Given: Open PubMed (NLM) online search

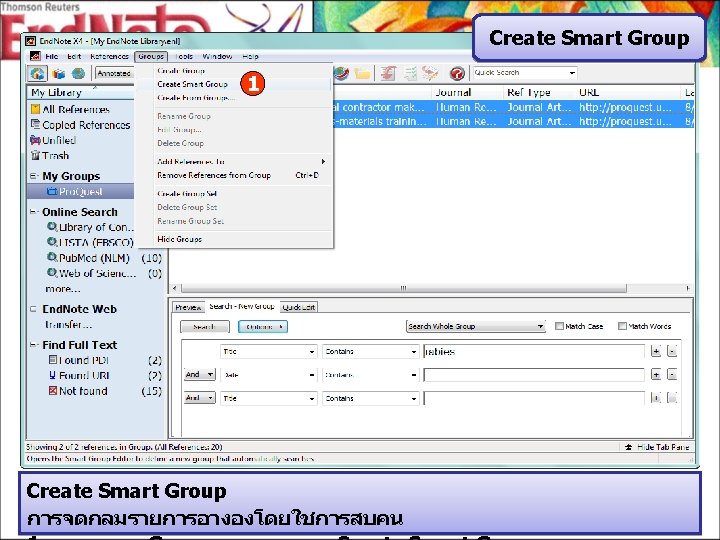Looking at the screenshot, I should pos(89,258).
